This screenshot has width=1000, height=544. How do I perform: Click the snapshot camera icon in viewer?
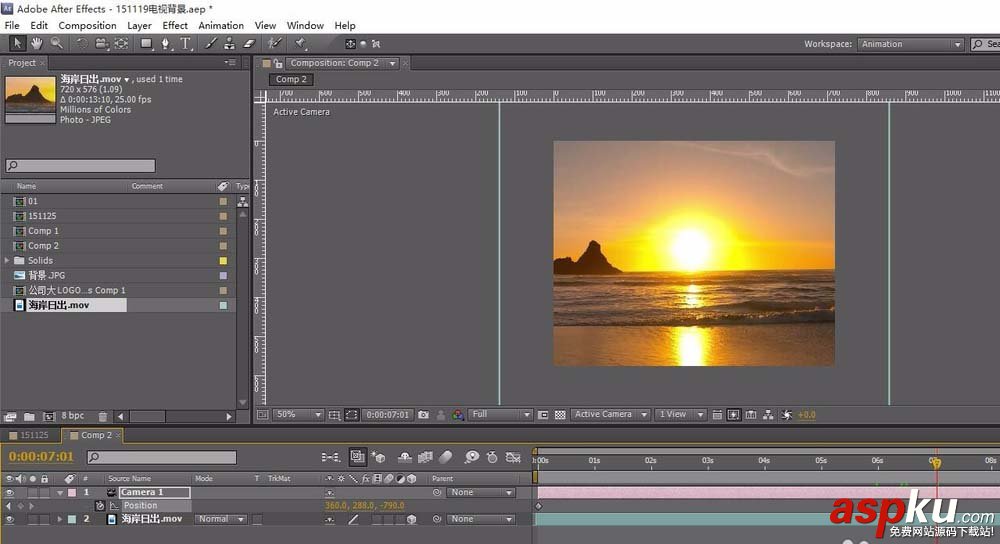point(423,414)
